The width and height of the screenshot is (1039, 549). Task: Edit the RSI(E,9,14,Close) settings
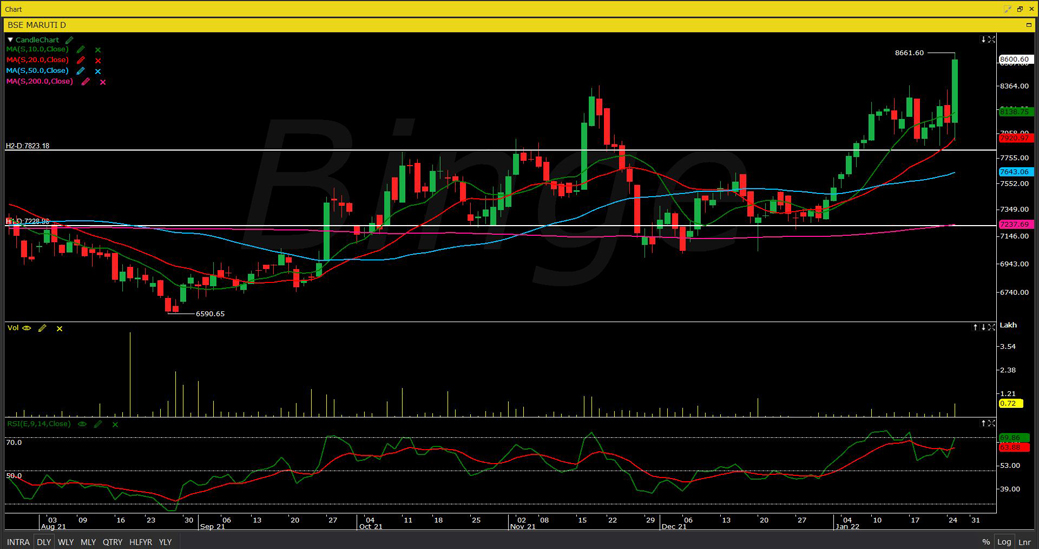click(97, 424)
